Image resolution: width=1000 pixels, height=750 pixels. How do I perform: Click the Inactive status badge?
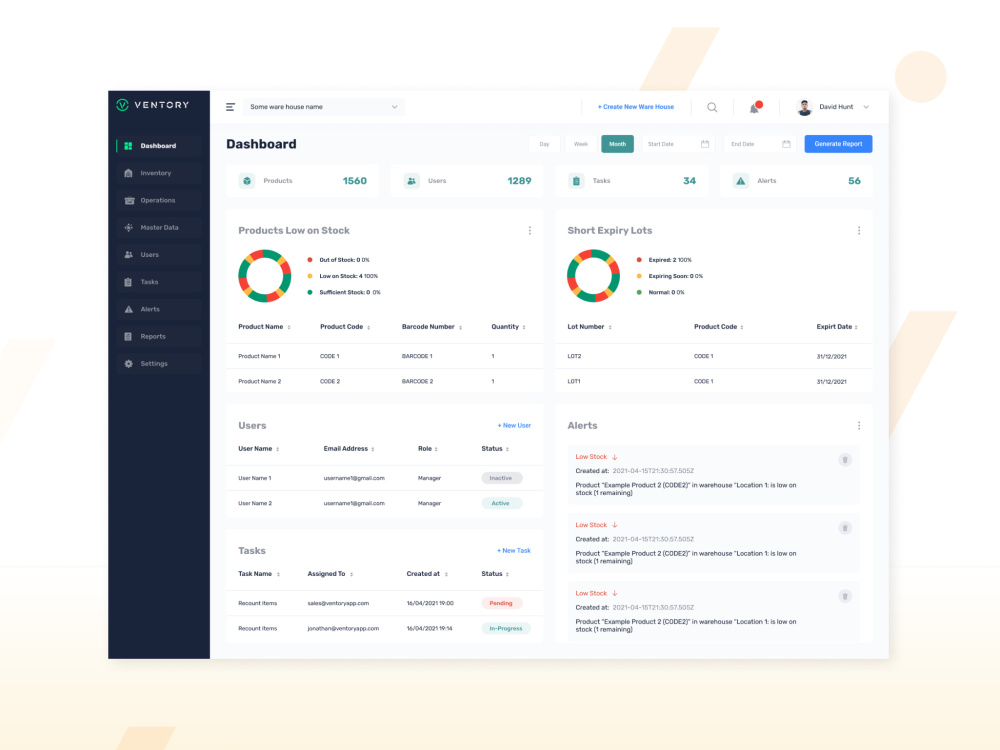(501, 478)
